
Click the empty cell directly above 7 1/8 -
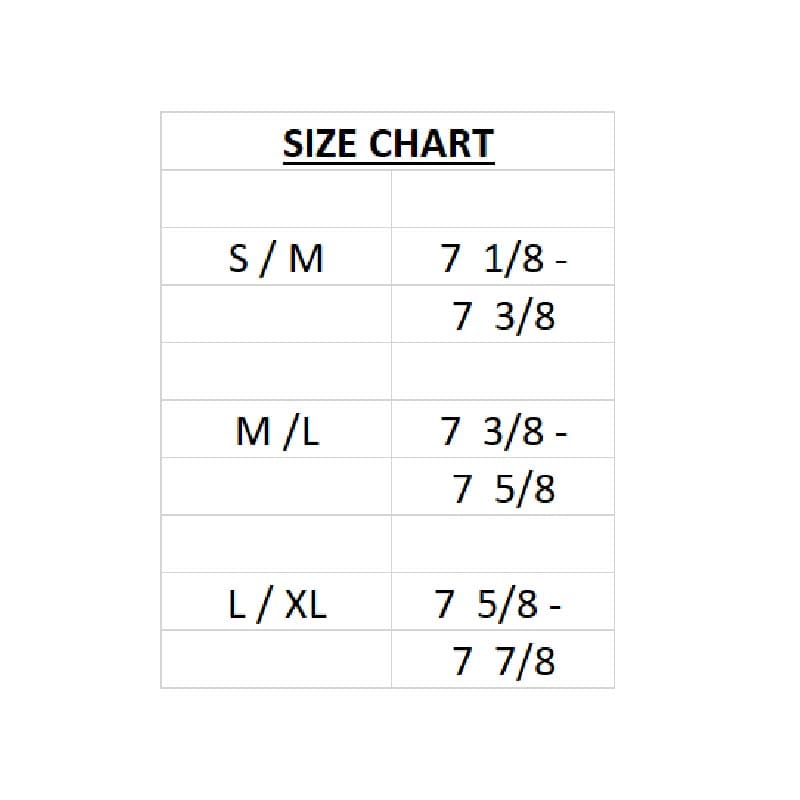pyautogui.click(x=503, y=199)
